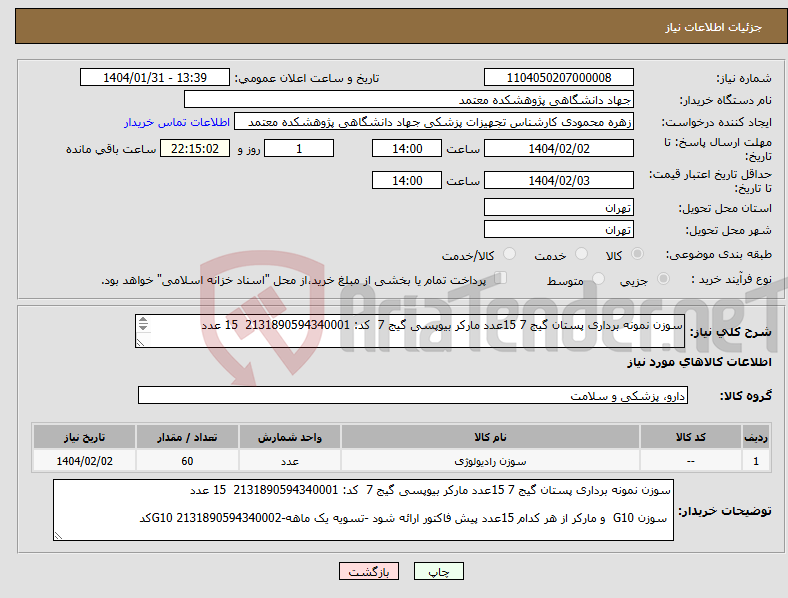Click the response deadline date 1404/02/02 field

559,148
